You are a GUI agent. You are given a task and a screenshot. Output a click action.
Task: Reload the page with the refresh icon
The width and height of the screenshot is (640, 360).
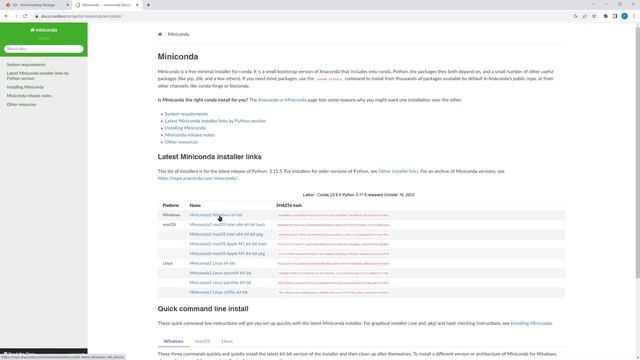(x=25, y=16)
